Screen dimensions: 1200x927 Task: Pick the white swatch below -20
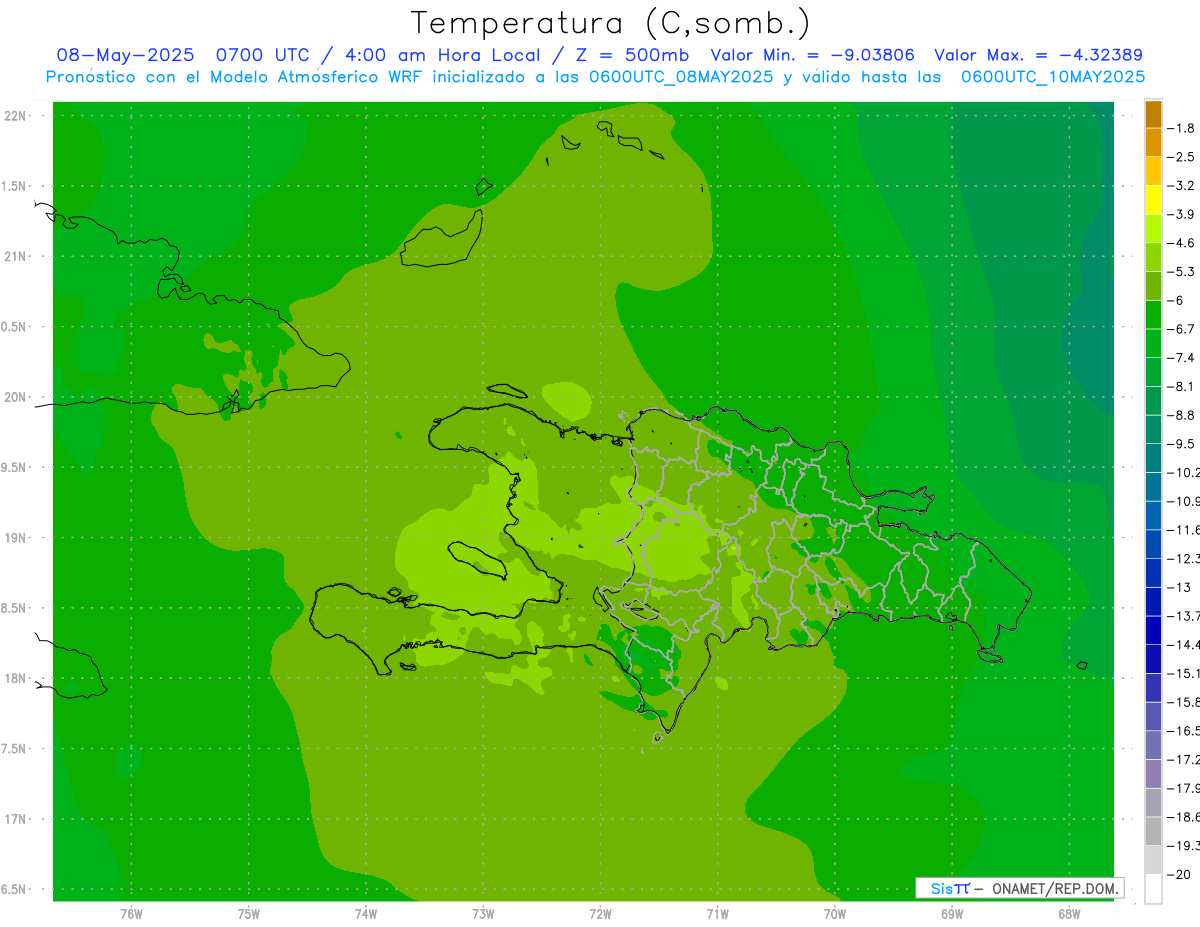tap(1153, 889)
